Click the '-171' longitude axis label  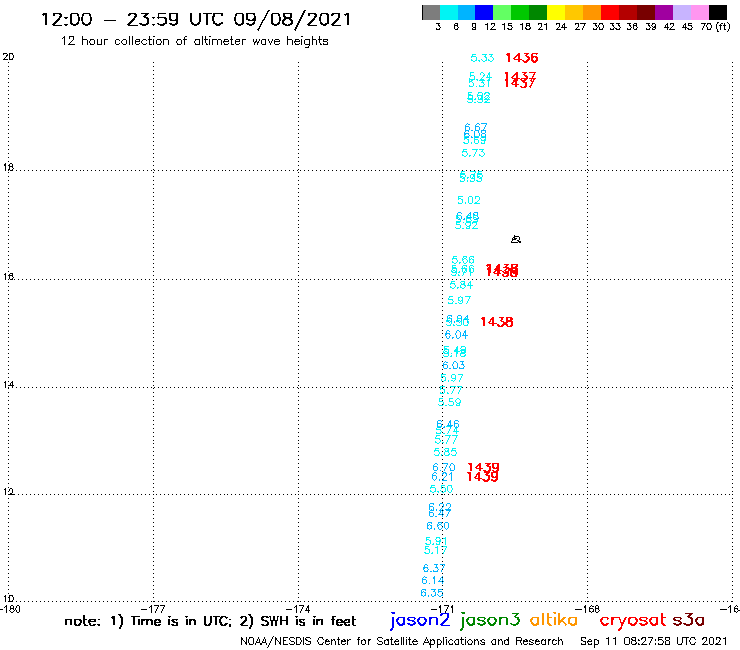[443, 609]
